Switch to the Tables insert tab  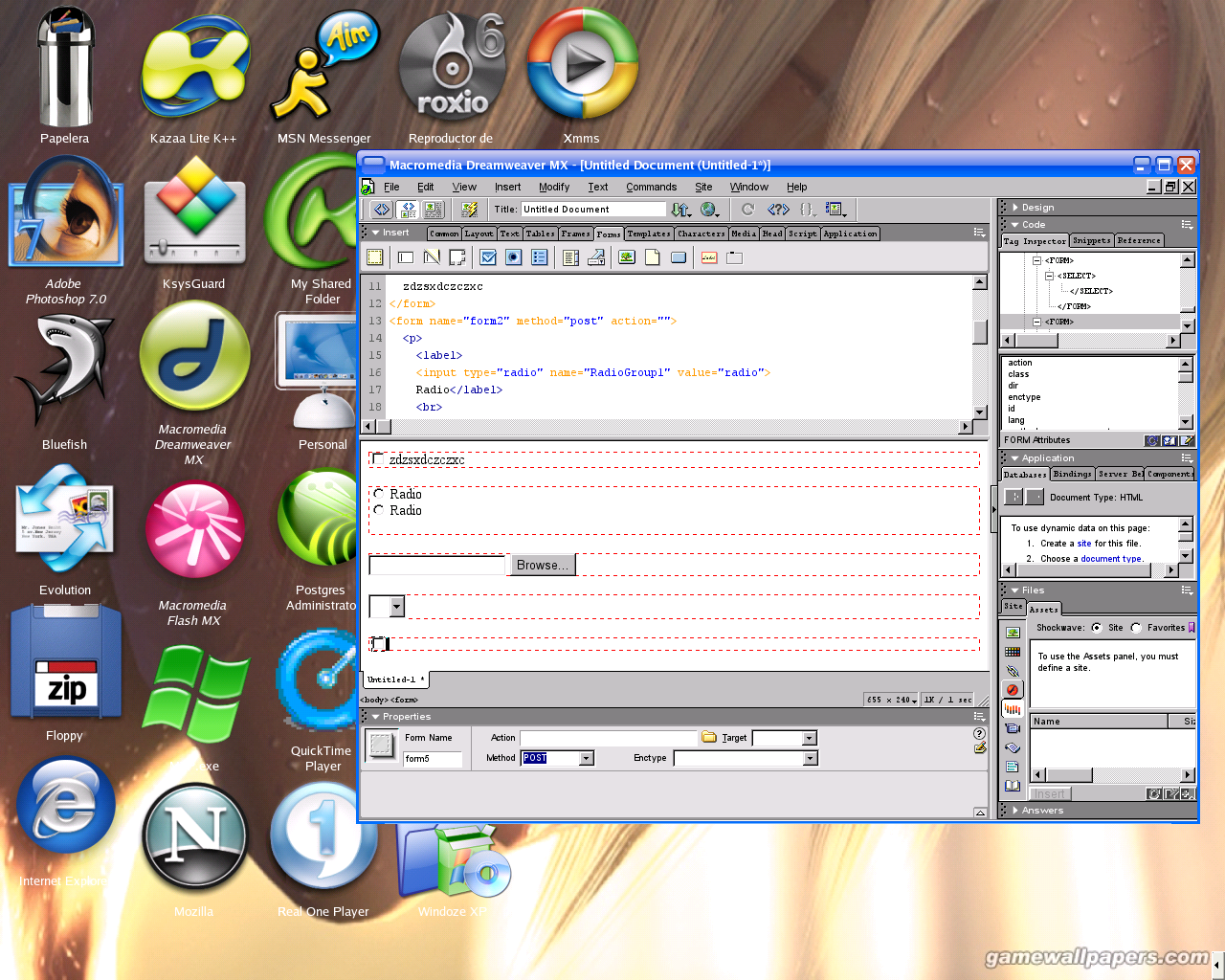540,234
